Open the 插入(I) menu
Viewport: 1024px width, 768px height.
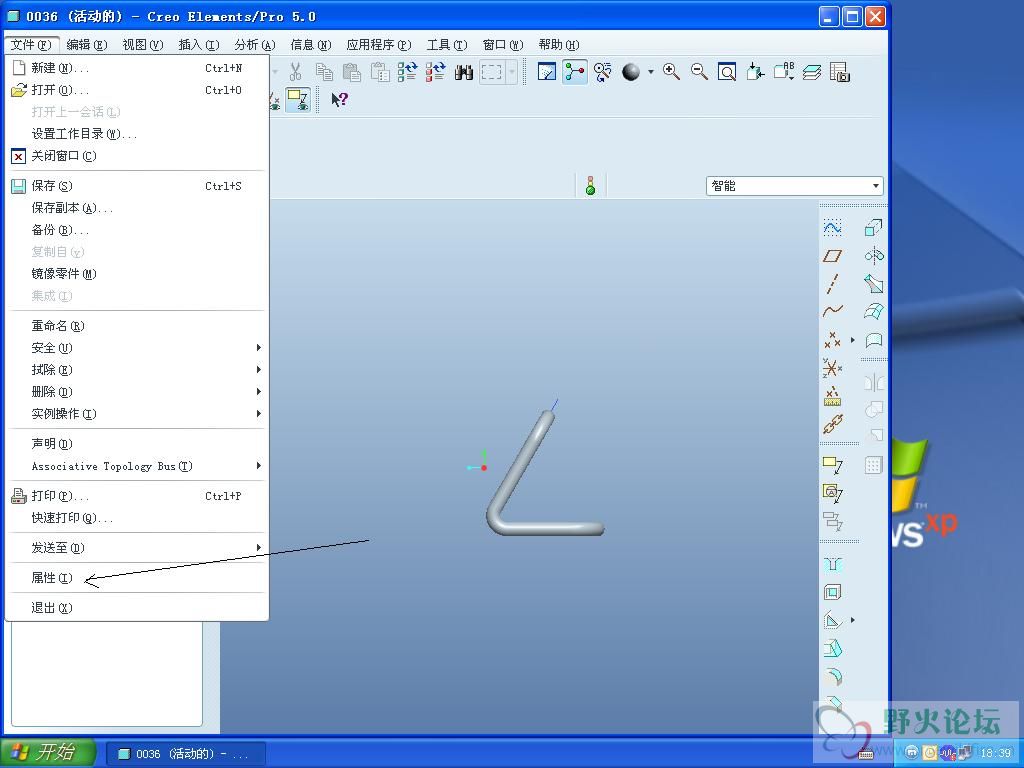tap(199, 44)
